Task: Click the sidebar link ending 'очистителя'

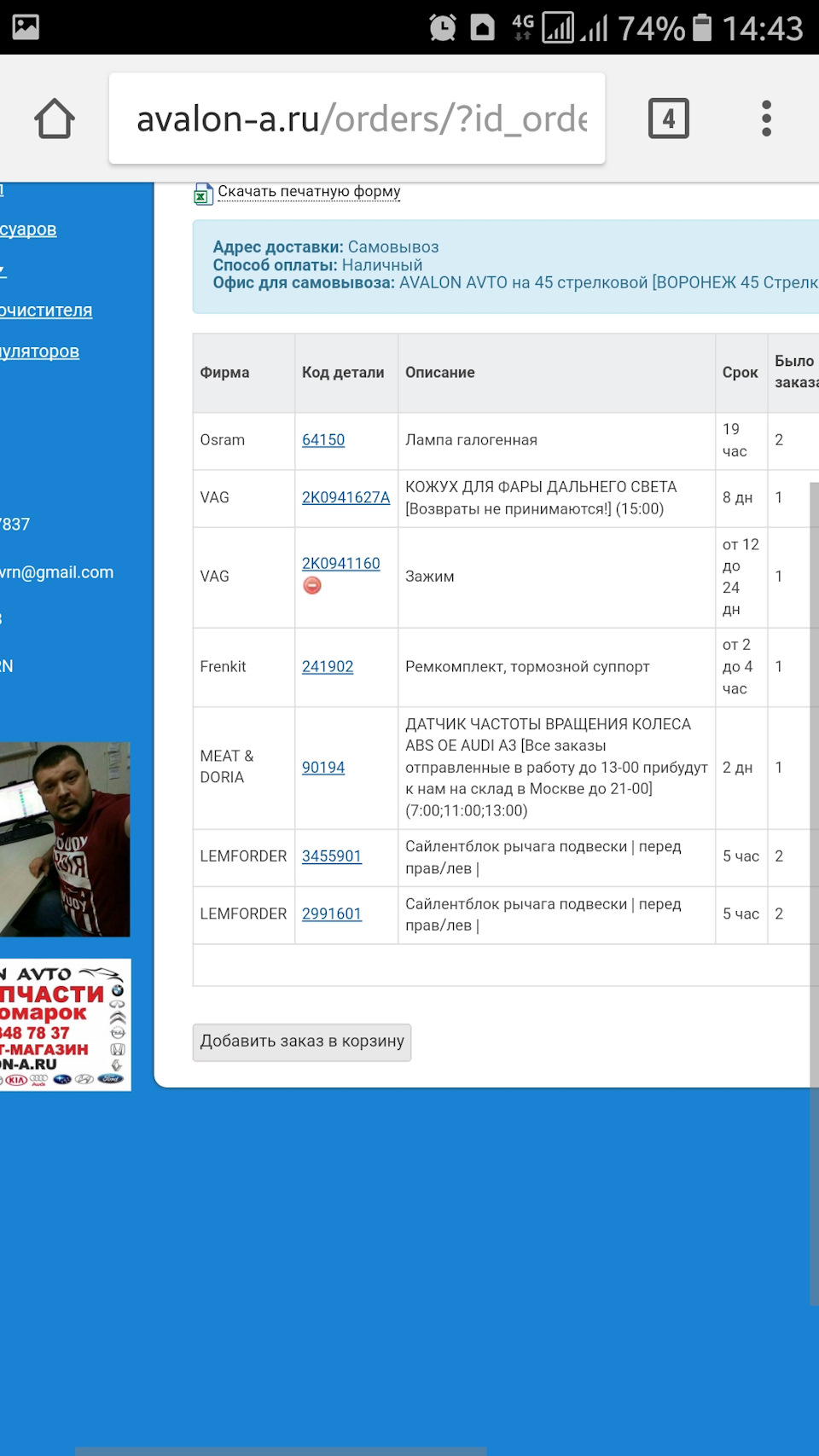Action: coord(46,310)
